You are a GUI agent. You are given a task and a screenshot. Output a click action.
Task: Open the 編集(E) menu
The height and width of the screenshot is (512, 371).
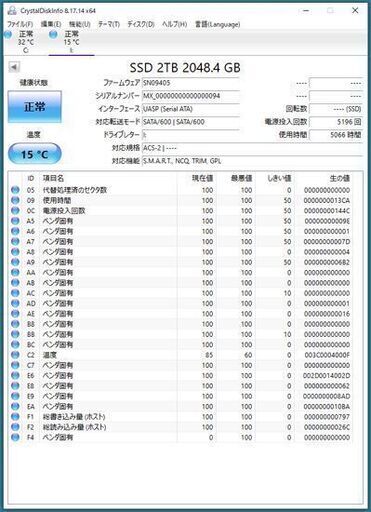(51, 24)
